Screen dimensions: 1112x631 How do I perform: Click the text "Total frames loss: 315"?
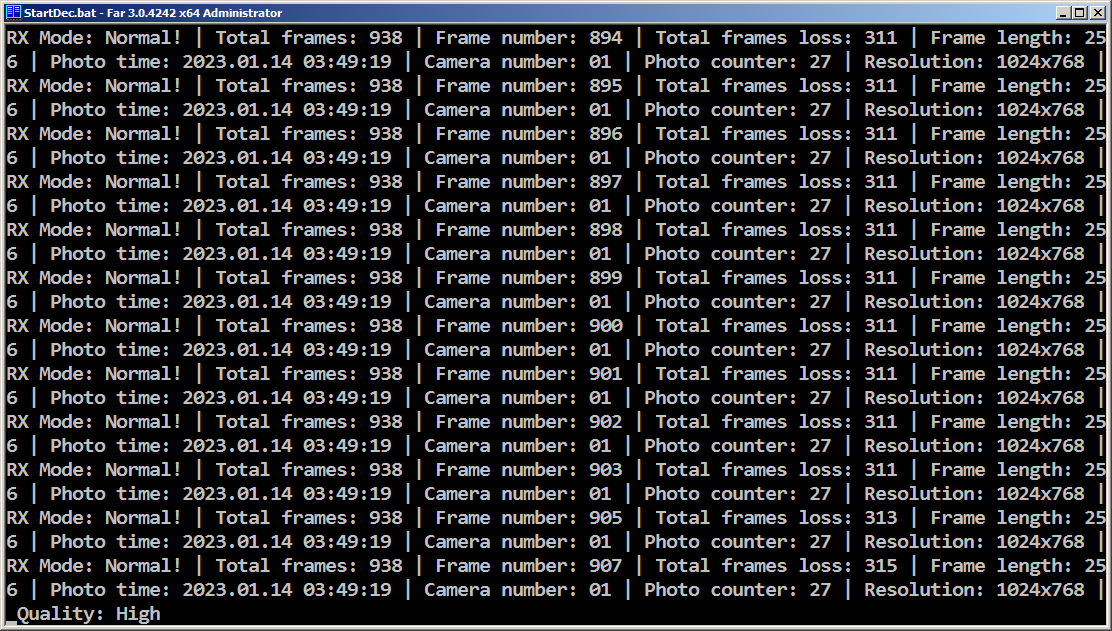776,566
